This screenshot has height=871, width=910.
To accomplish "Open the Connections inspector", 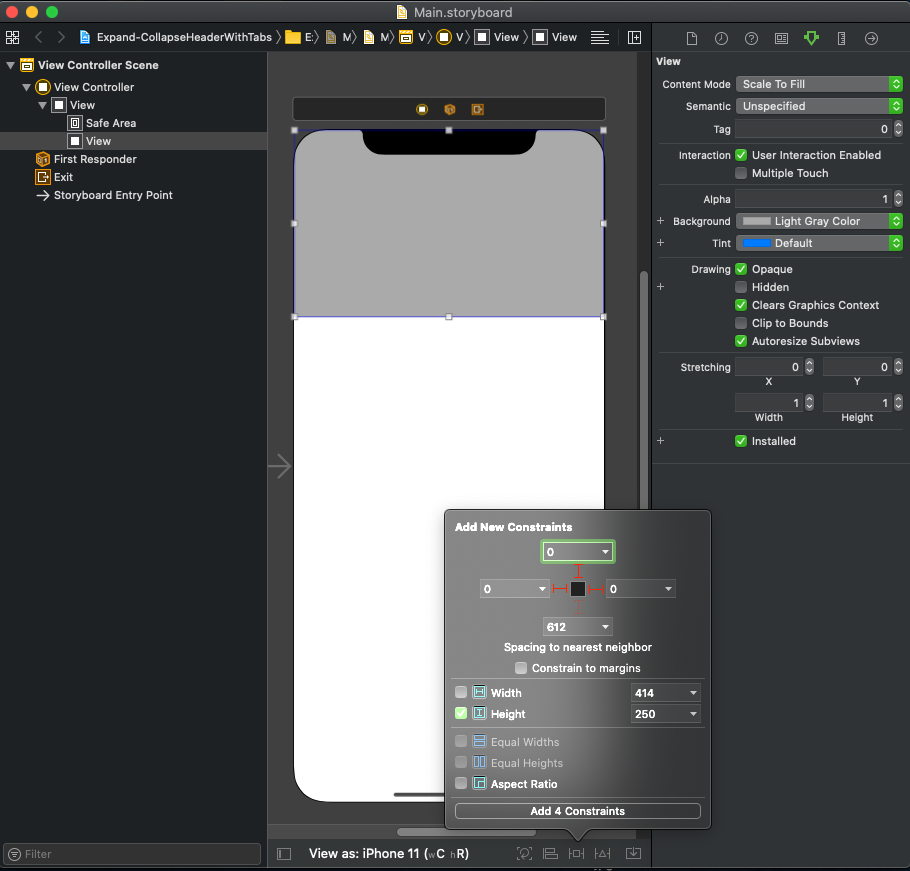I will point(871,38).
